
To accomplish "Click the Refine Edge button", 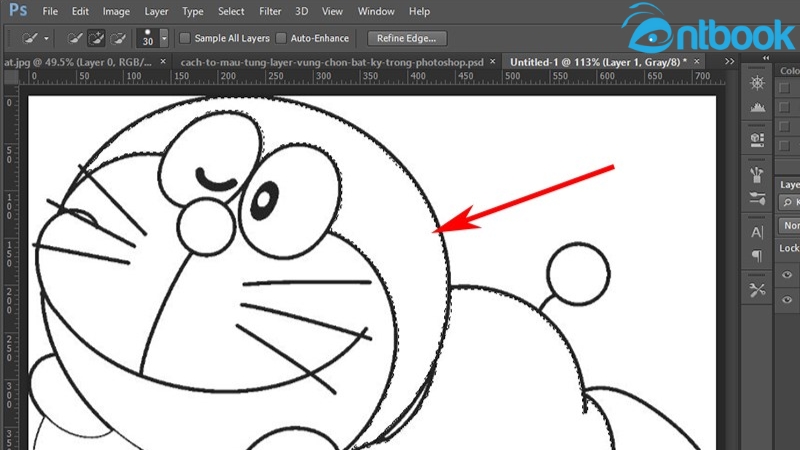I will (407, 38).
